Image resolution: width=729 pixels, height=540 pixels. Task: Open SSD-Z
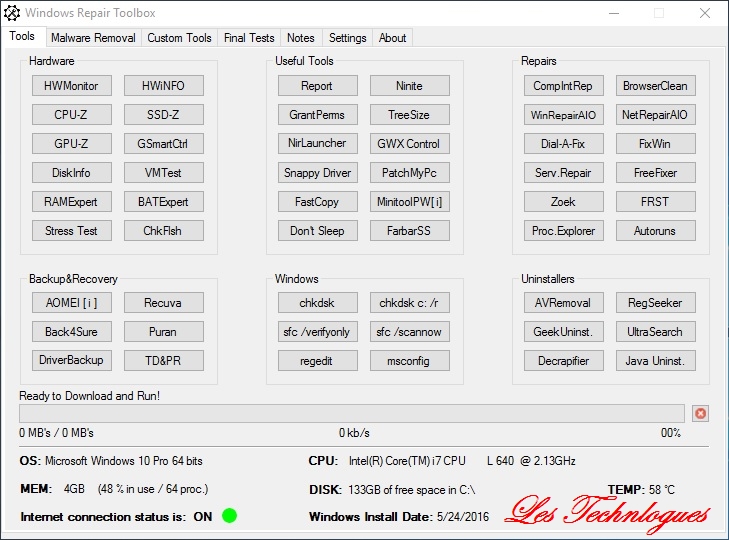coord(164,114)
